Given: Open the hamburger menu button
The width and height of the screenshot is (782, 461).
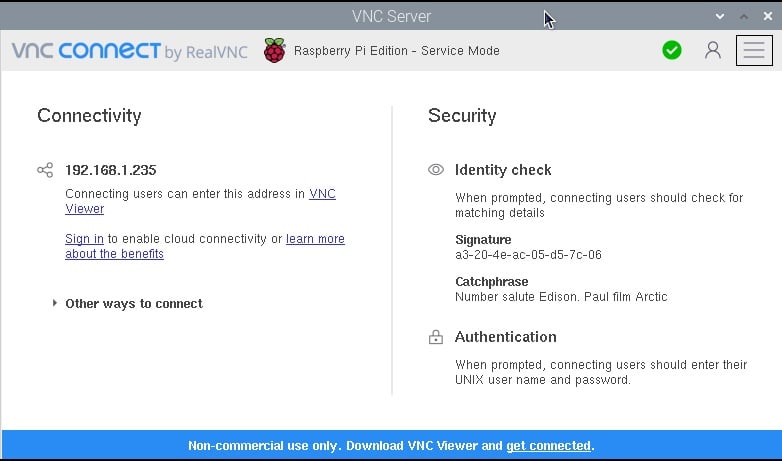Looking at the screenshot, I should pos(754,50).
